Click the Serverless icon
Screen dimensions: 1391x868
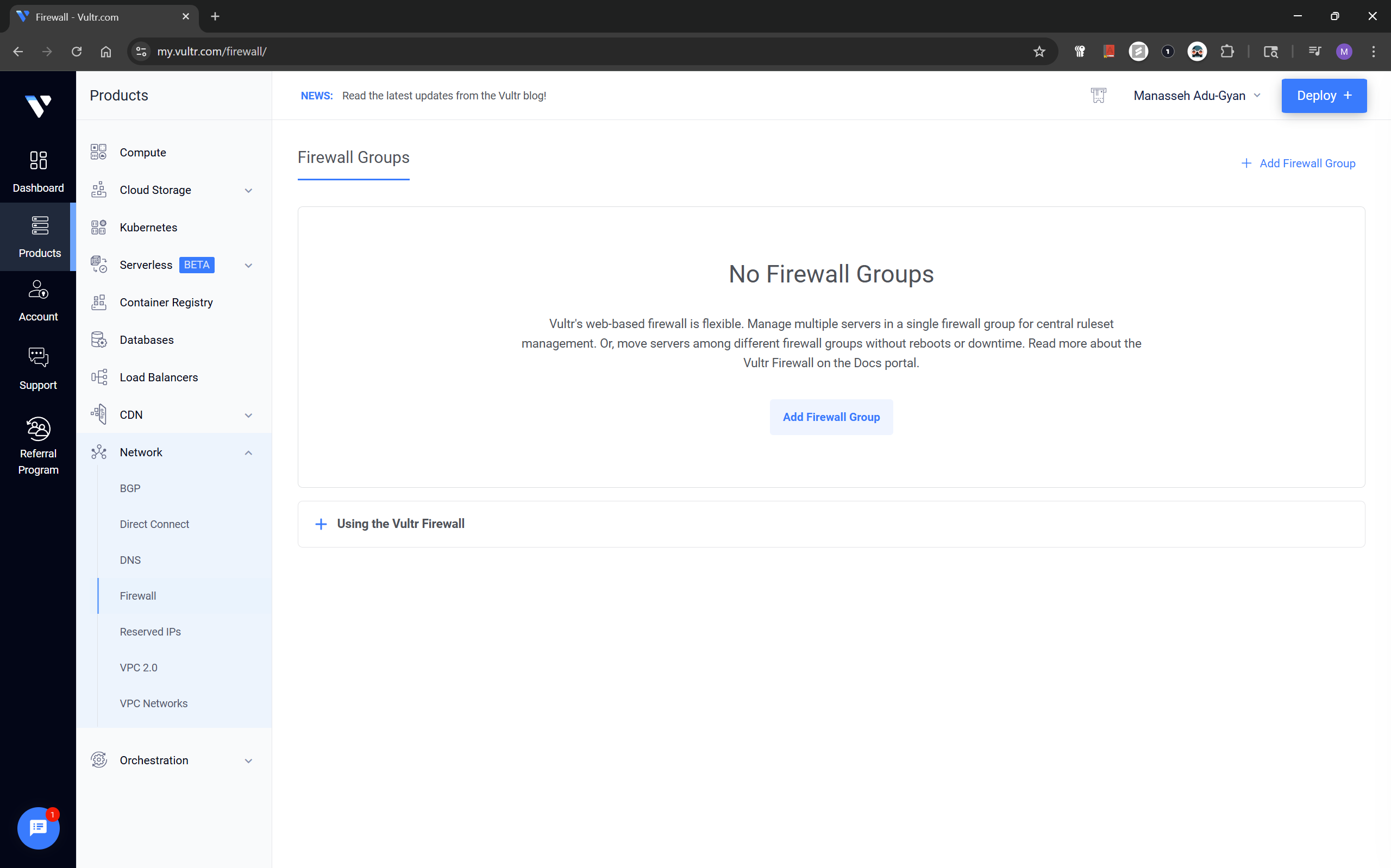tap(99, 265)
